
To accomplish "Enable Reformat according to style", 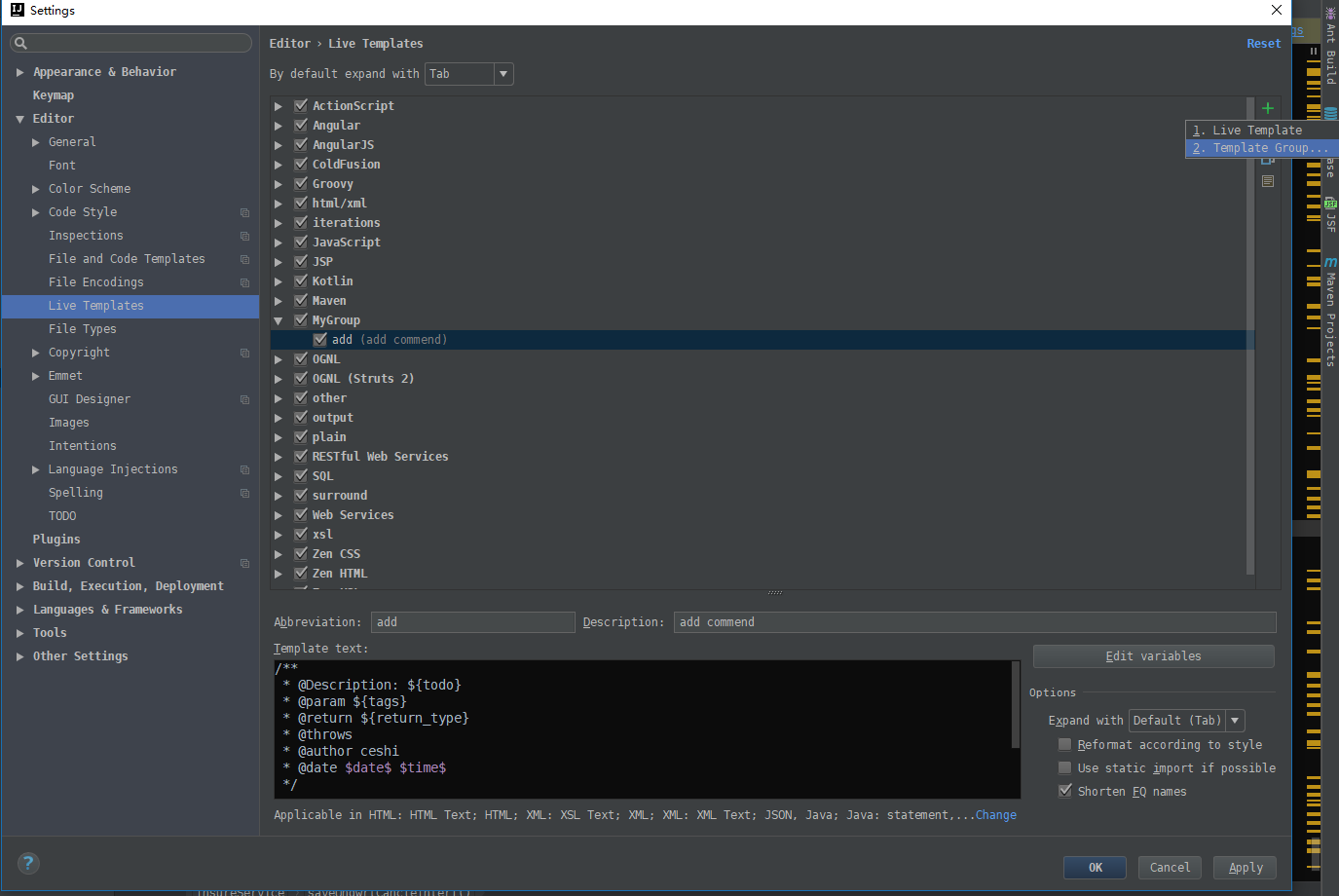I will click(1064, 744).
